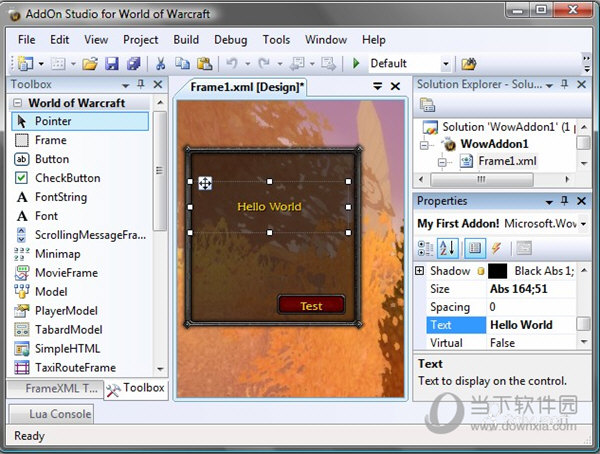Image resolution: width=600 pixels, height=454 pixels.
Task: Select the TabardModel toolbox item
Action: coord(80,330)
